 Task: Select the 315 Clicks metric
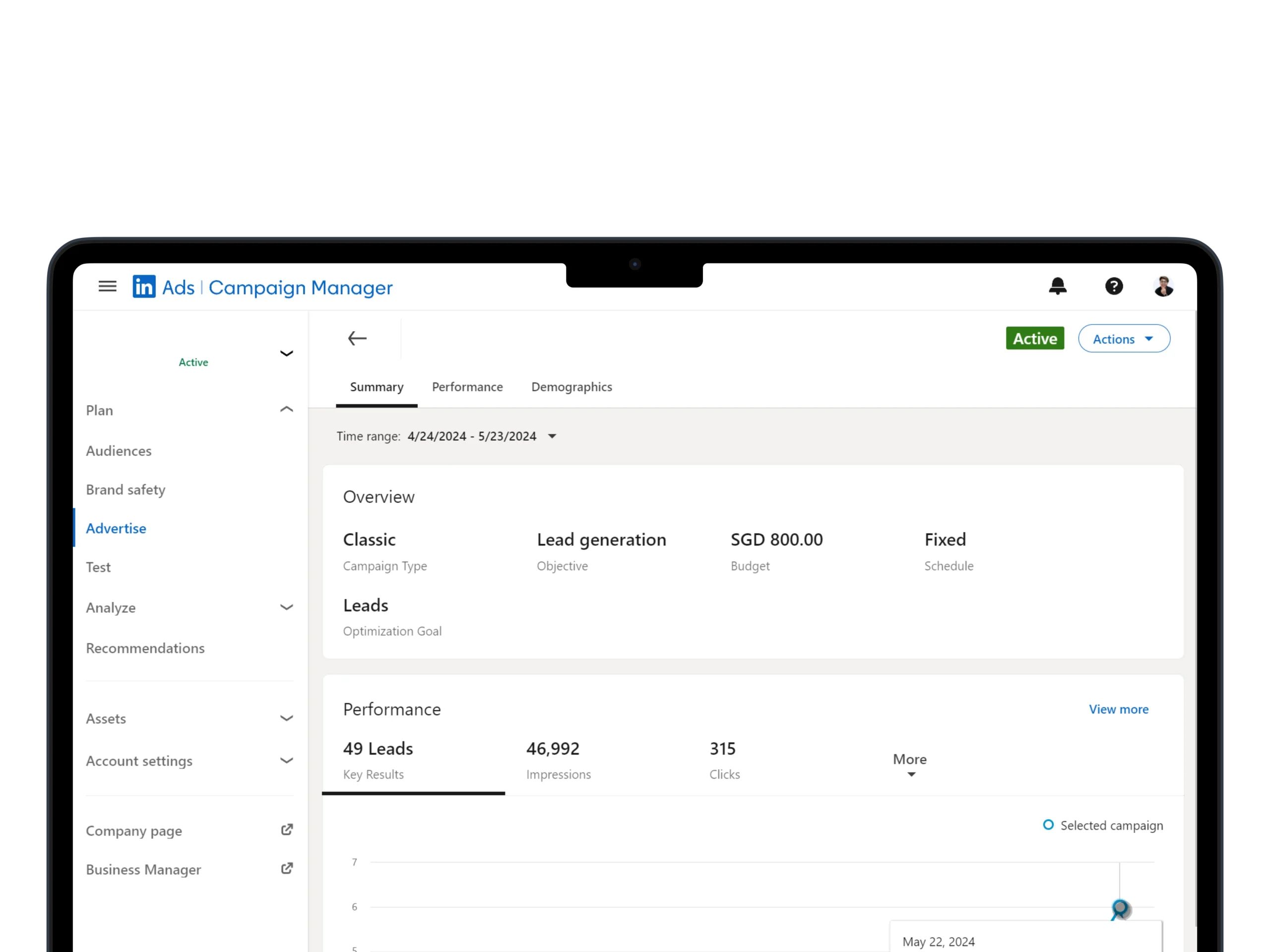(x=725, y=760)
